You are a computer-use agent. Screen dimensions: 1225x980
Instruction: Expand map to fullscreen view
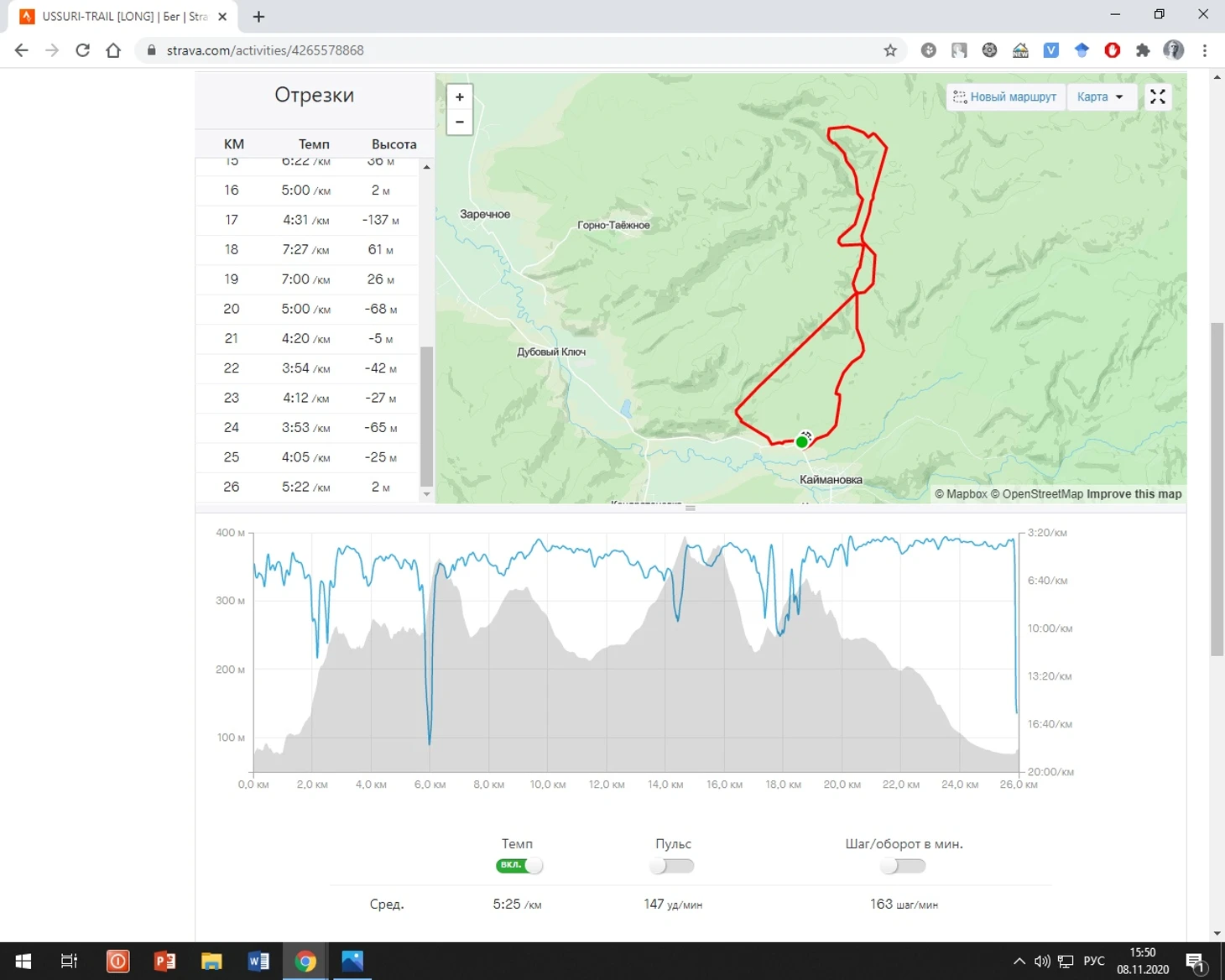point(1158,97)
